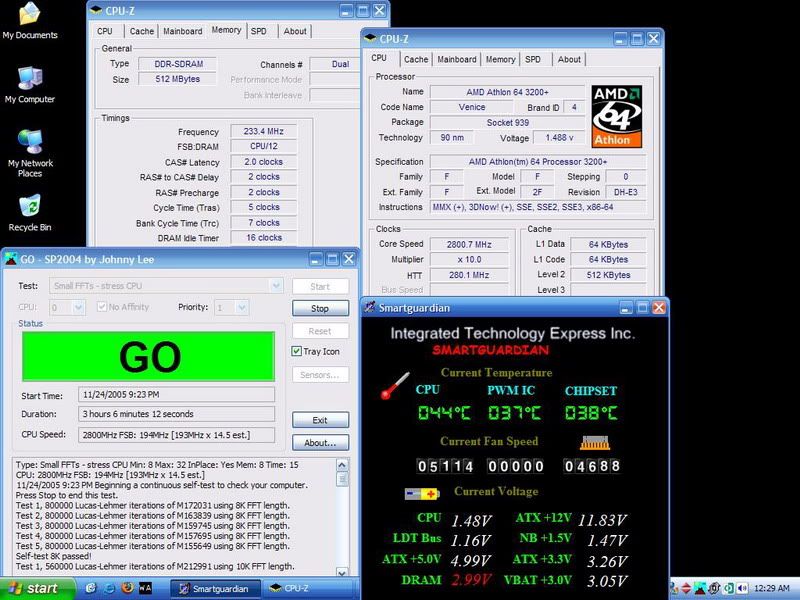The height and width of the screenshot is (600, 800).
Task: Click the thermometer icon in Smartguardian
Action: (395, 386)
